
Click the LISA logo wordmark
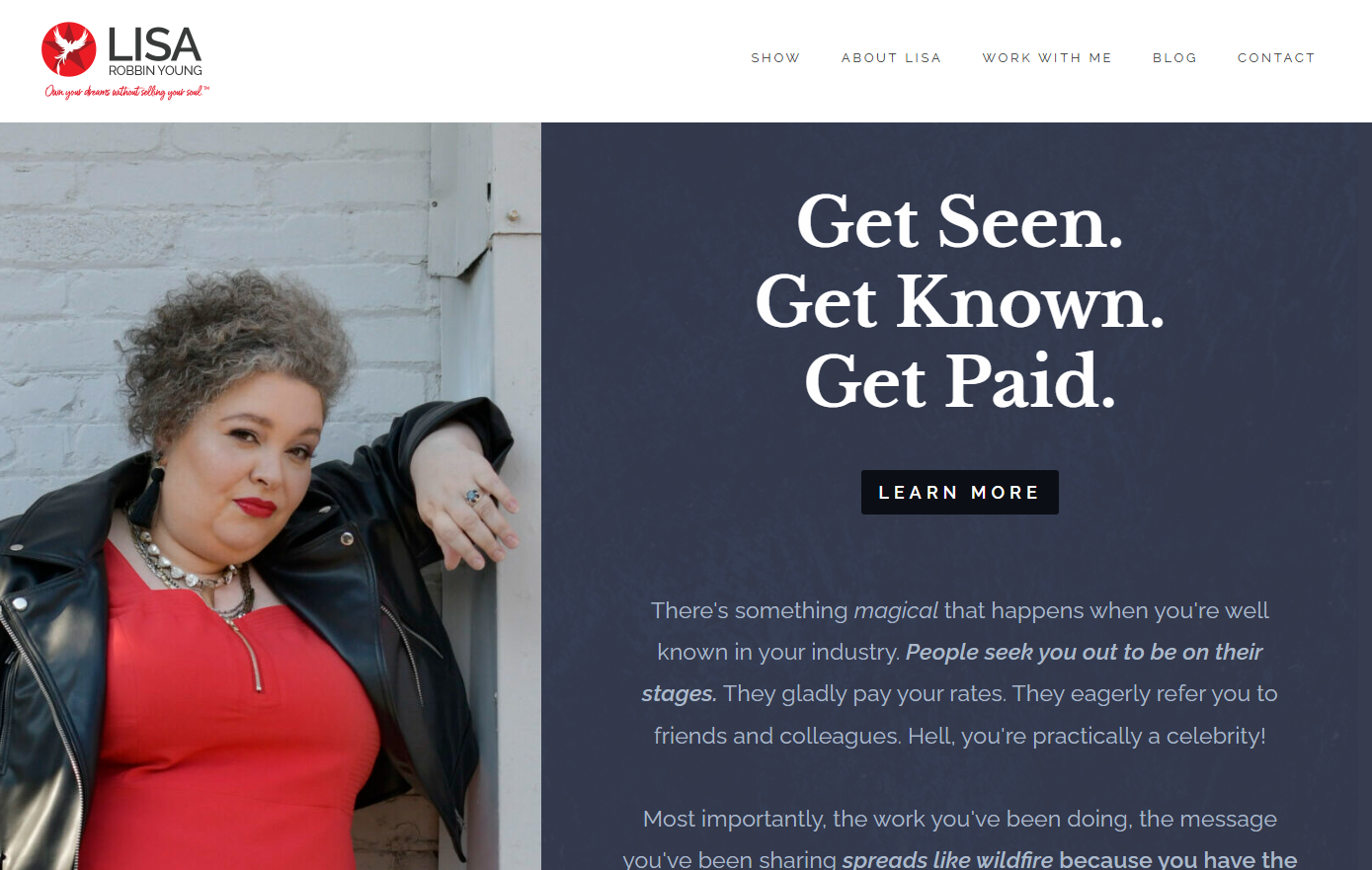154,44
